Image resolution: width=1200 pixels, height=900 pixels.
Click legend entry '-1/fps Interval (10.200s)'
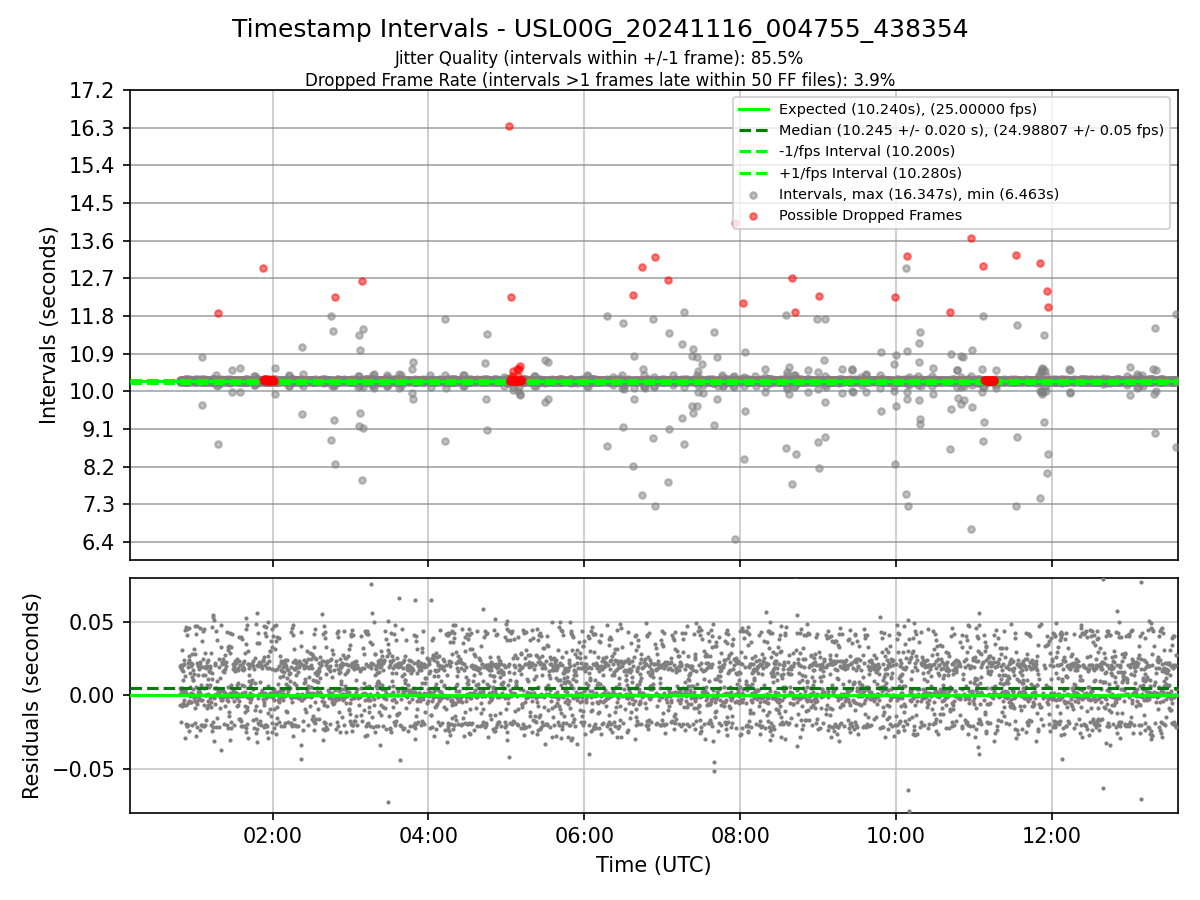coord(866,151)
